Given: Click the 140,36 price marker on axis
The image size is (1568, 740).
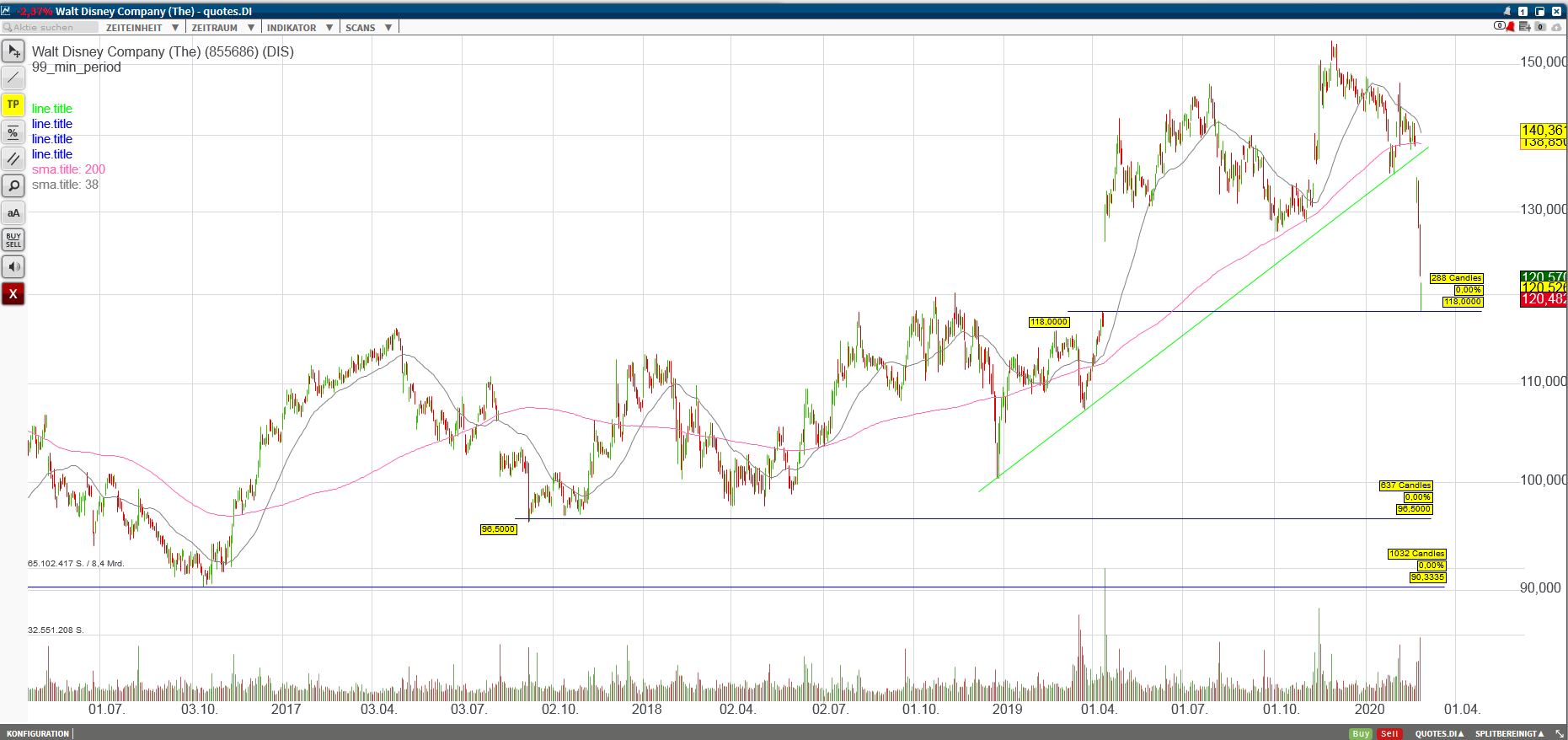Looking at the screenshot, I should click(1544, 130).
